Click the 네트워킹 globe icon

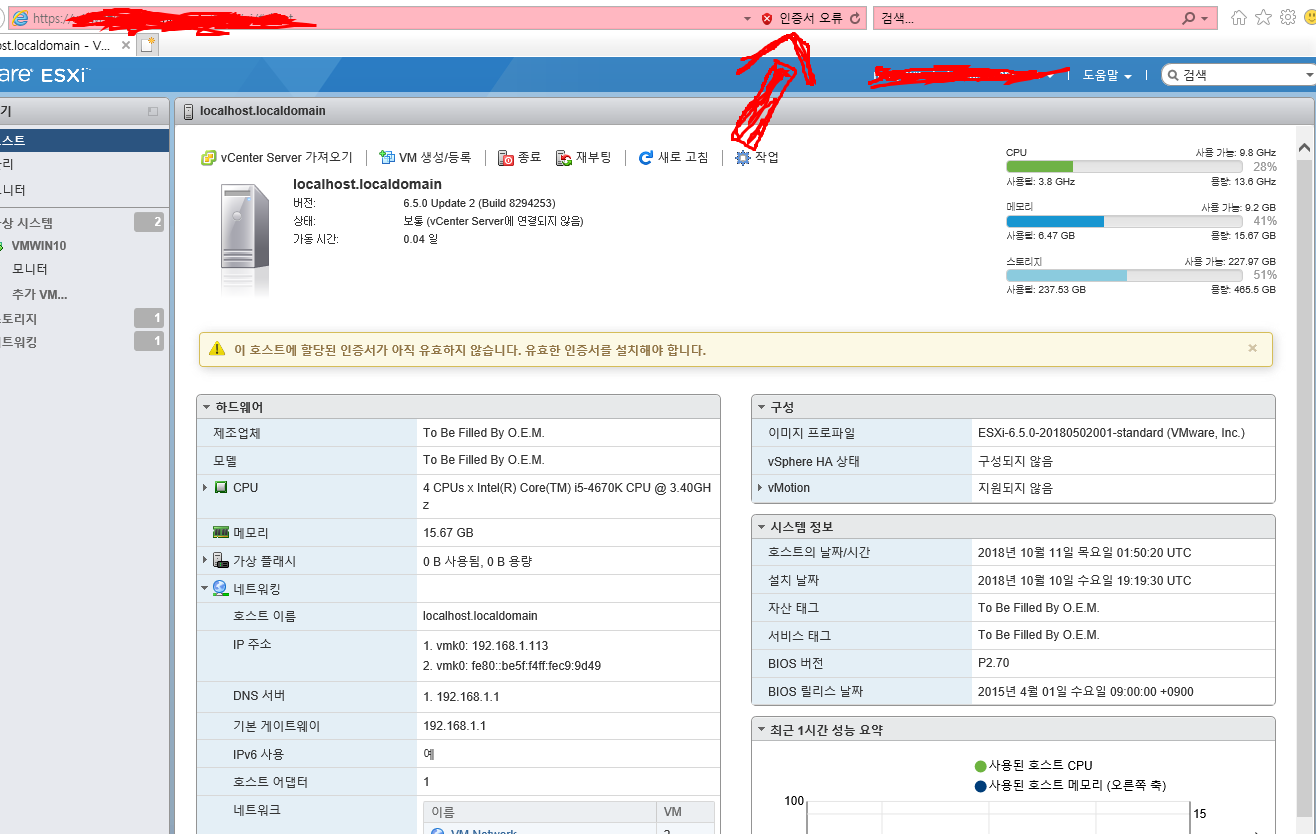[221, 588]
